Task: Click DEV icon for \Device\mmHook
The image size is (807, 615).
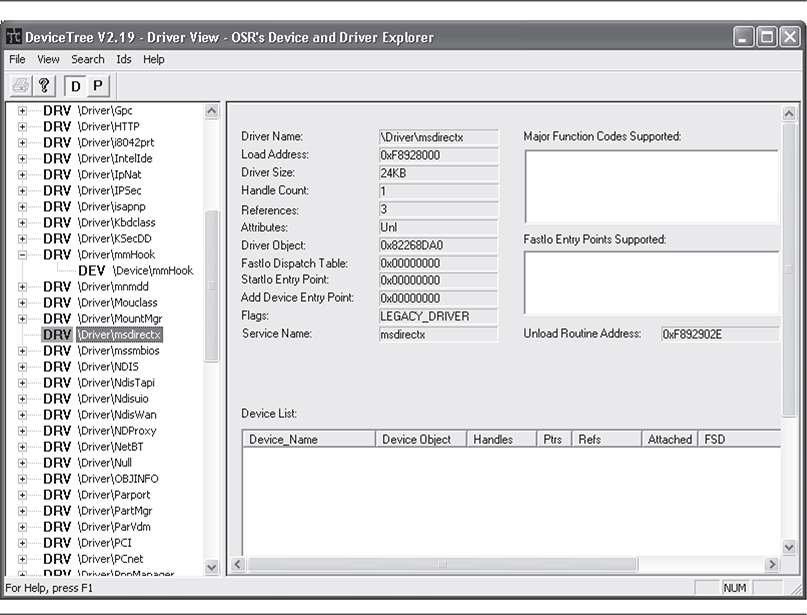Action: [91, 271]
